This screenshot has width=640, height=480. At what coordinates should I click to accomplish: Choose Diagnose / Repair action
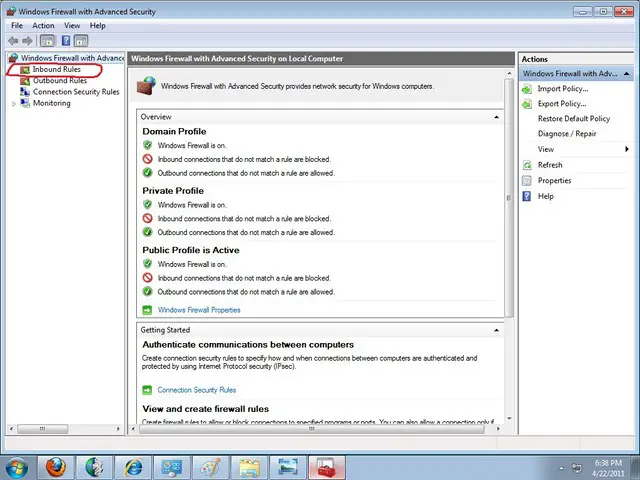pyautogui.click(x=567, y=134)
